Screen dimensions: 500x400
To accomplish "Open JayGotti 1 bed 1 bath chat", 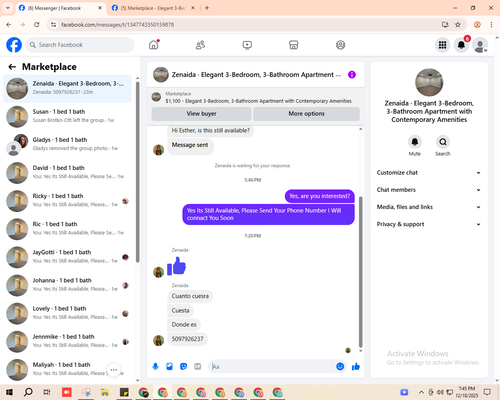I will 68,257.
